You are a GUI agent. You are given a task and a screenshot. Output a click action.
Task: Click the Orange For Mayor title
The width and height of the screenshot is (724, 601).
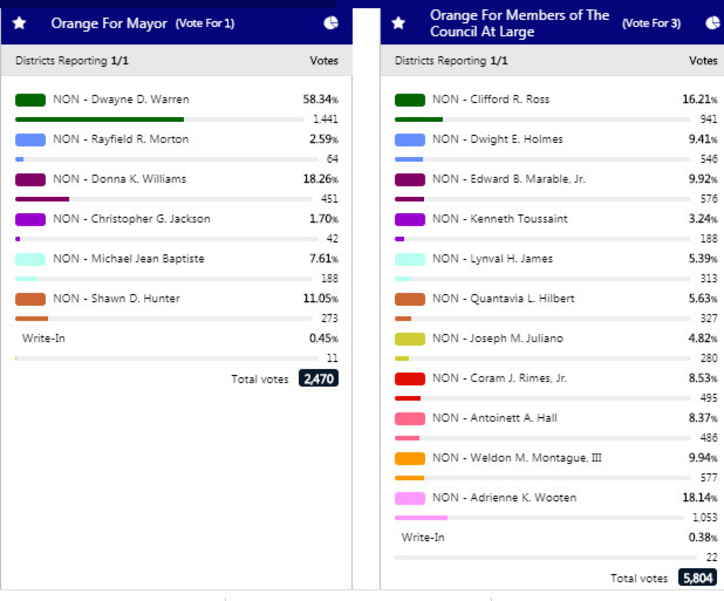point(109,23)
